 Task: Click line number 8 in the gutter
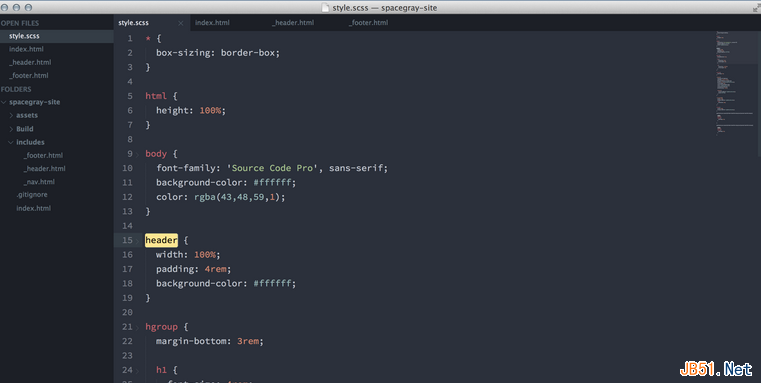pyautogui.click(x=130, y=139)
